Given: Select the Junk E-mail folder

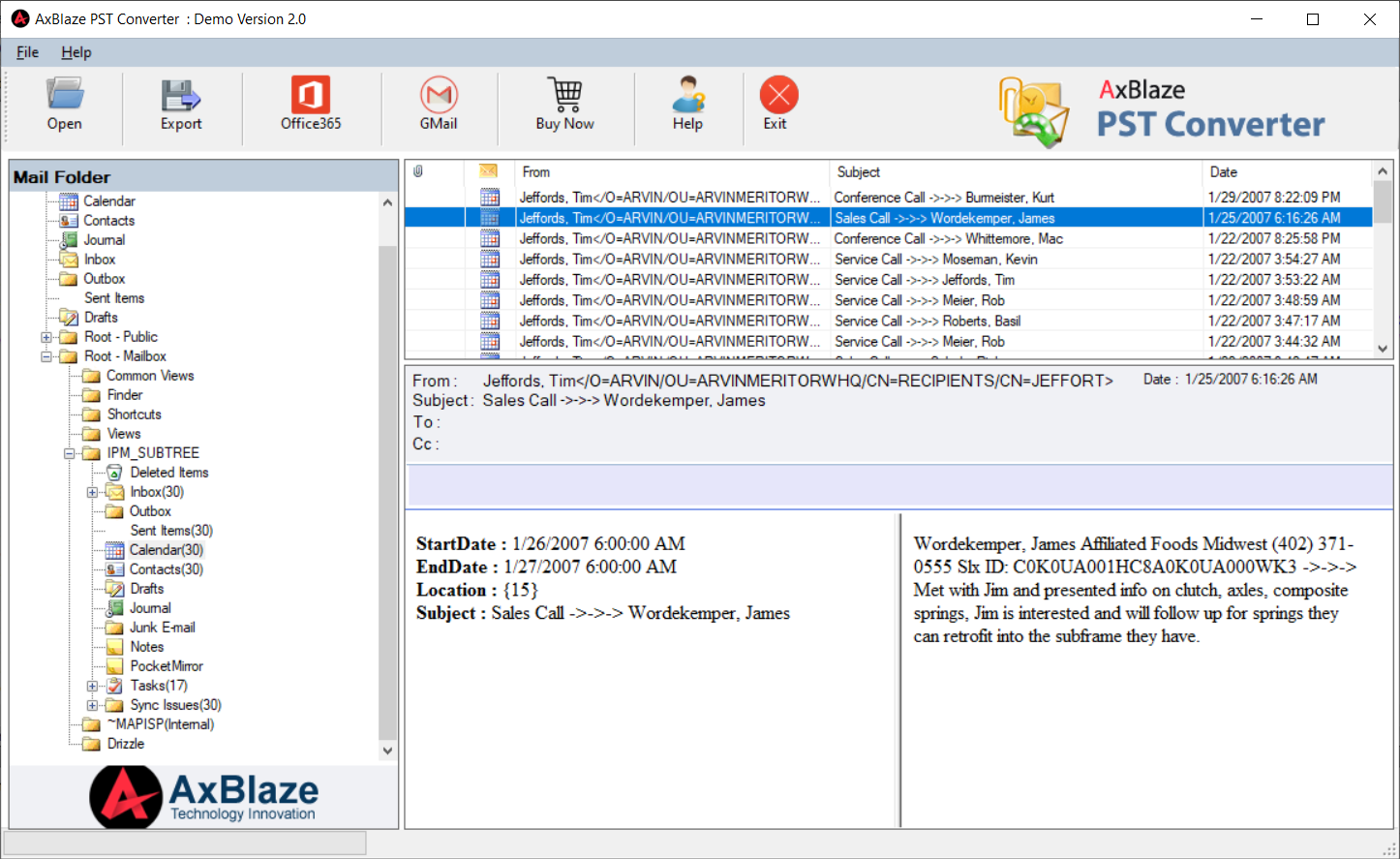Looking at the screenshot, I should coord(163,628).
